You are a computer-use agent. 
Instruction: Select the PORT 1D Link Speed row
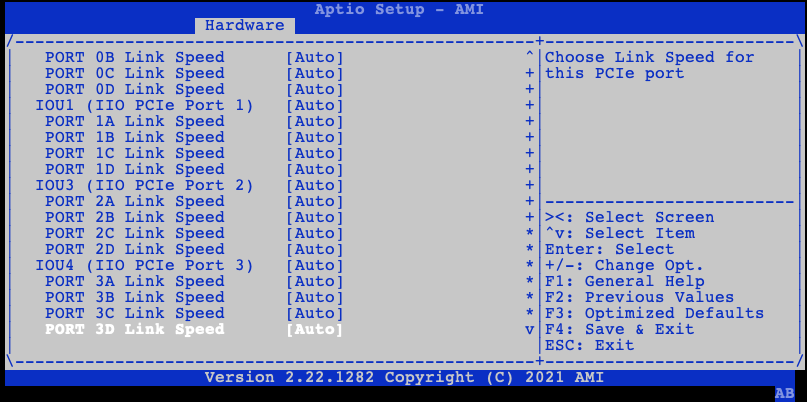(x=194, y=169)
